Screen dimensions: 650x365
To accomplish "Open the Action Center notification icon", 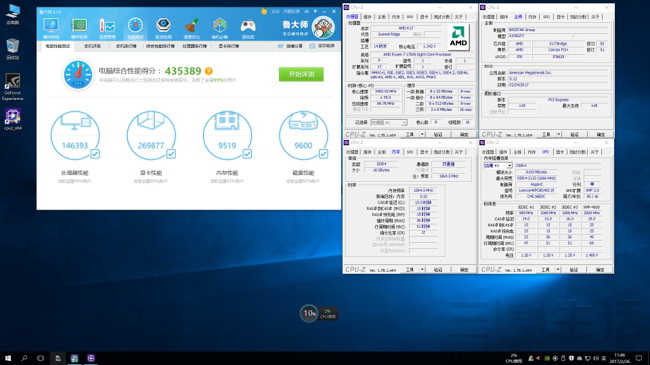I will coord(639,358).
